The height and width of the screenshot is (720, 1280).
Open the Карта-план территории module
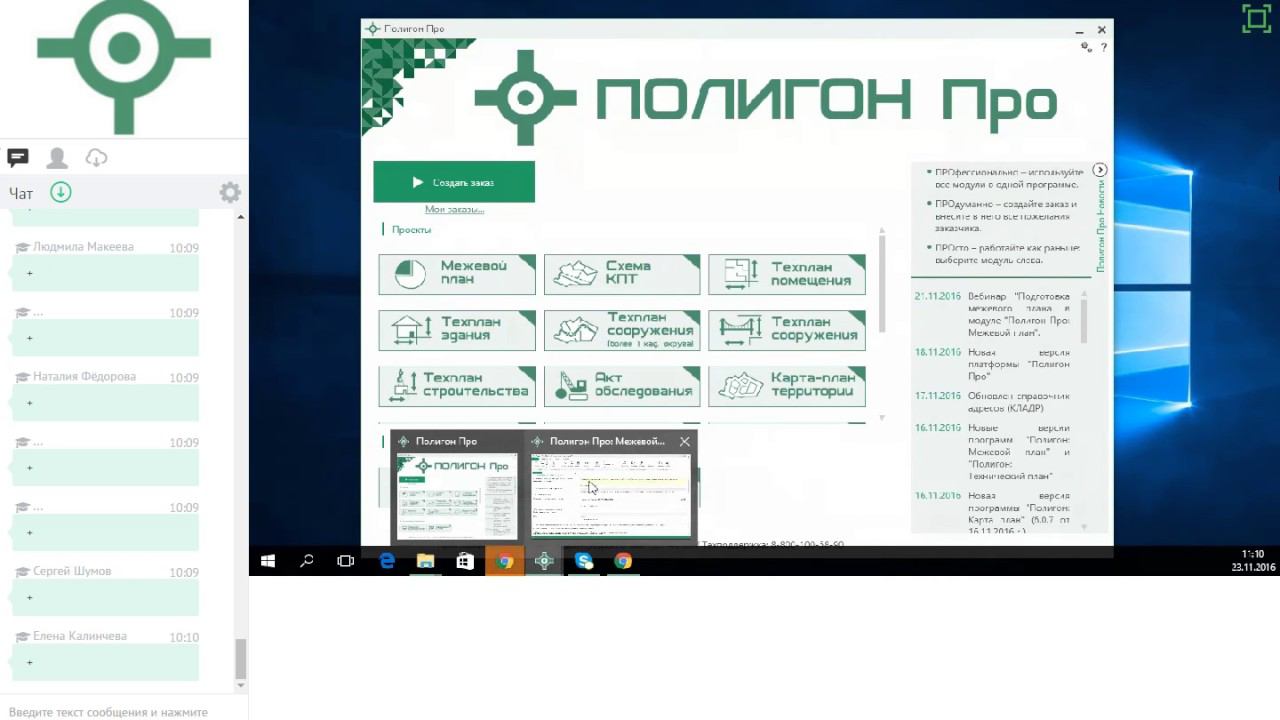tap(787, 386)
